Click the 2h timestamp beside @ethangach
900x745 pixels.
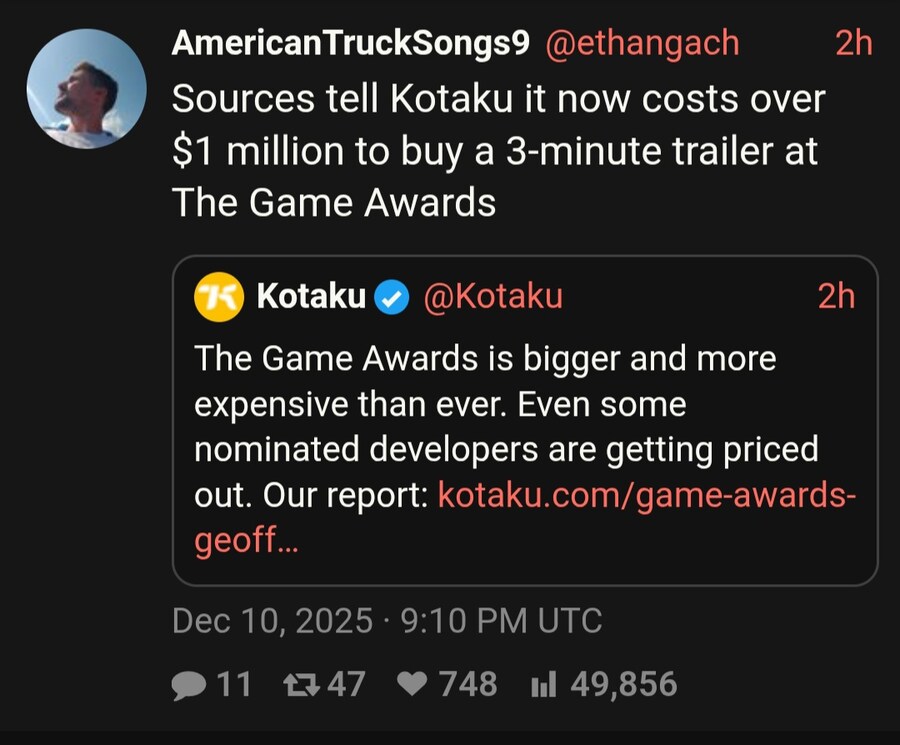click(852, 43)
